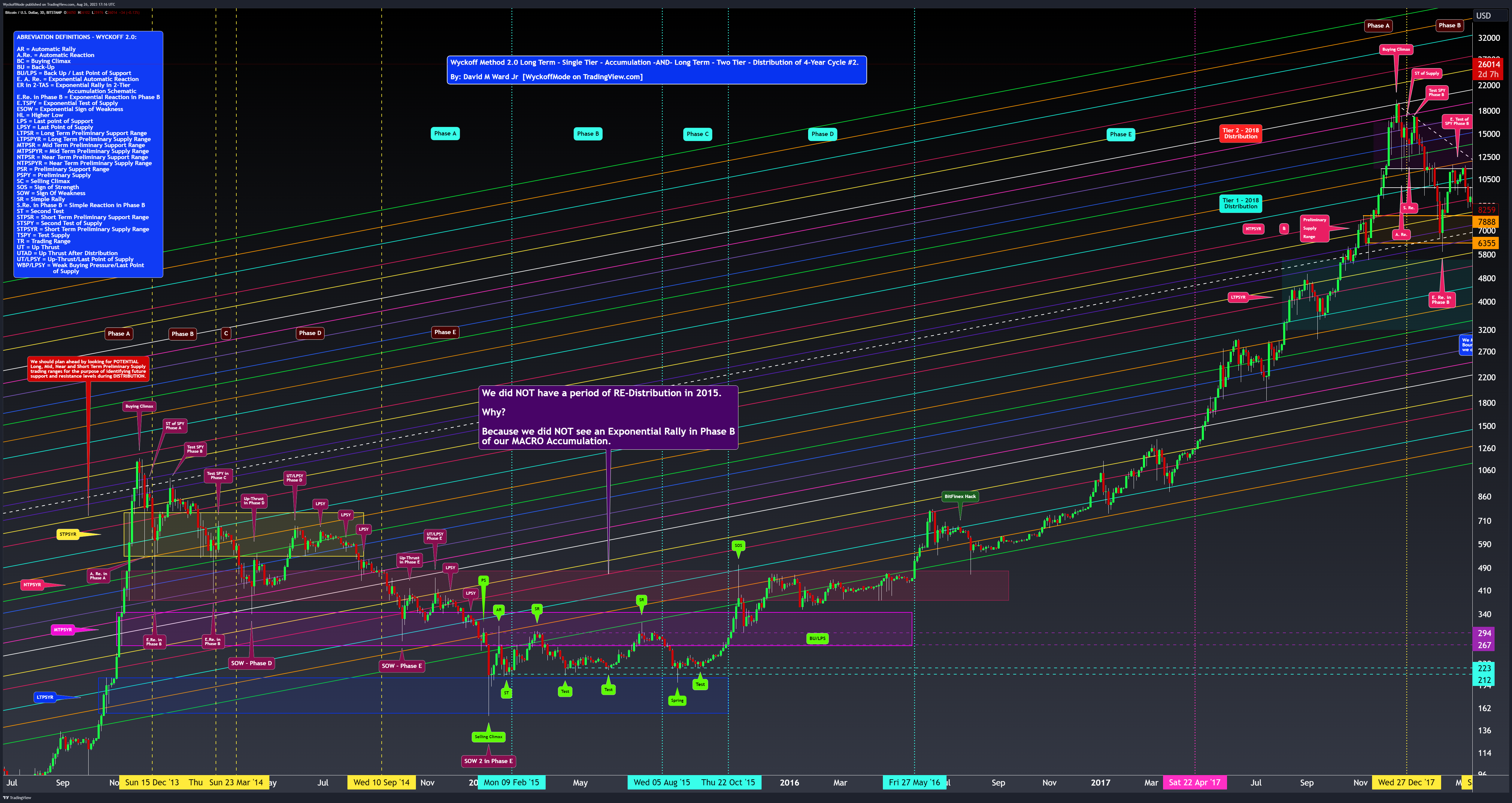Click the 'UT/LPSY Phase E' callout
This screenshot has height=803, width=1512.
(x=435, y=537)
